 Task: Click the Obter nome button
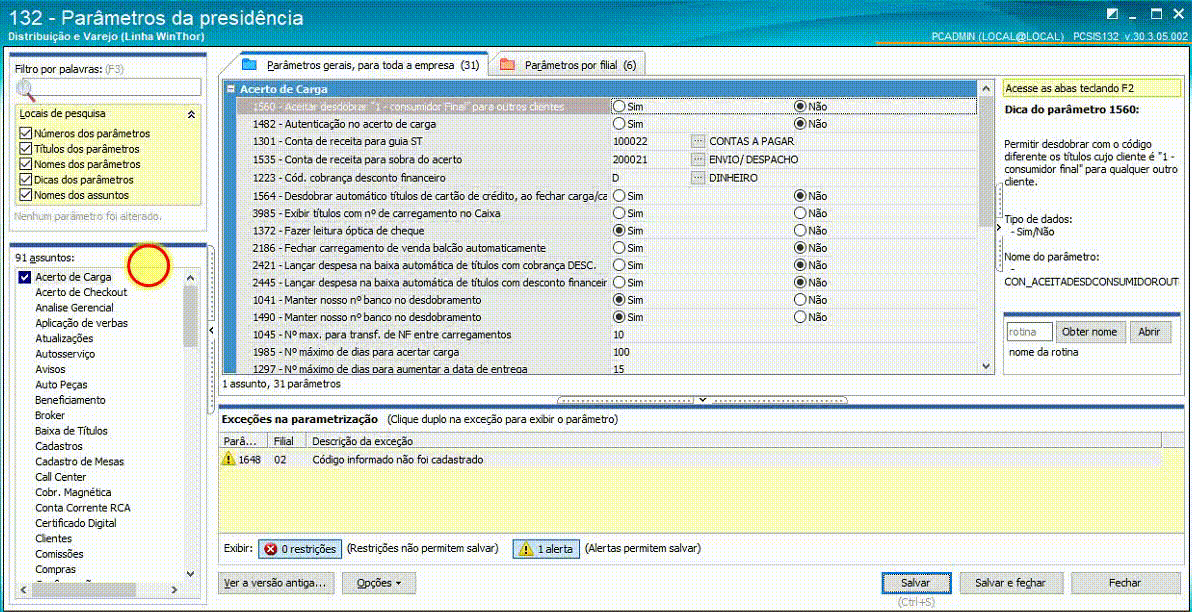point(1089,332)
